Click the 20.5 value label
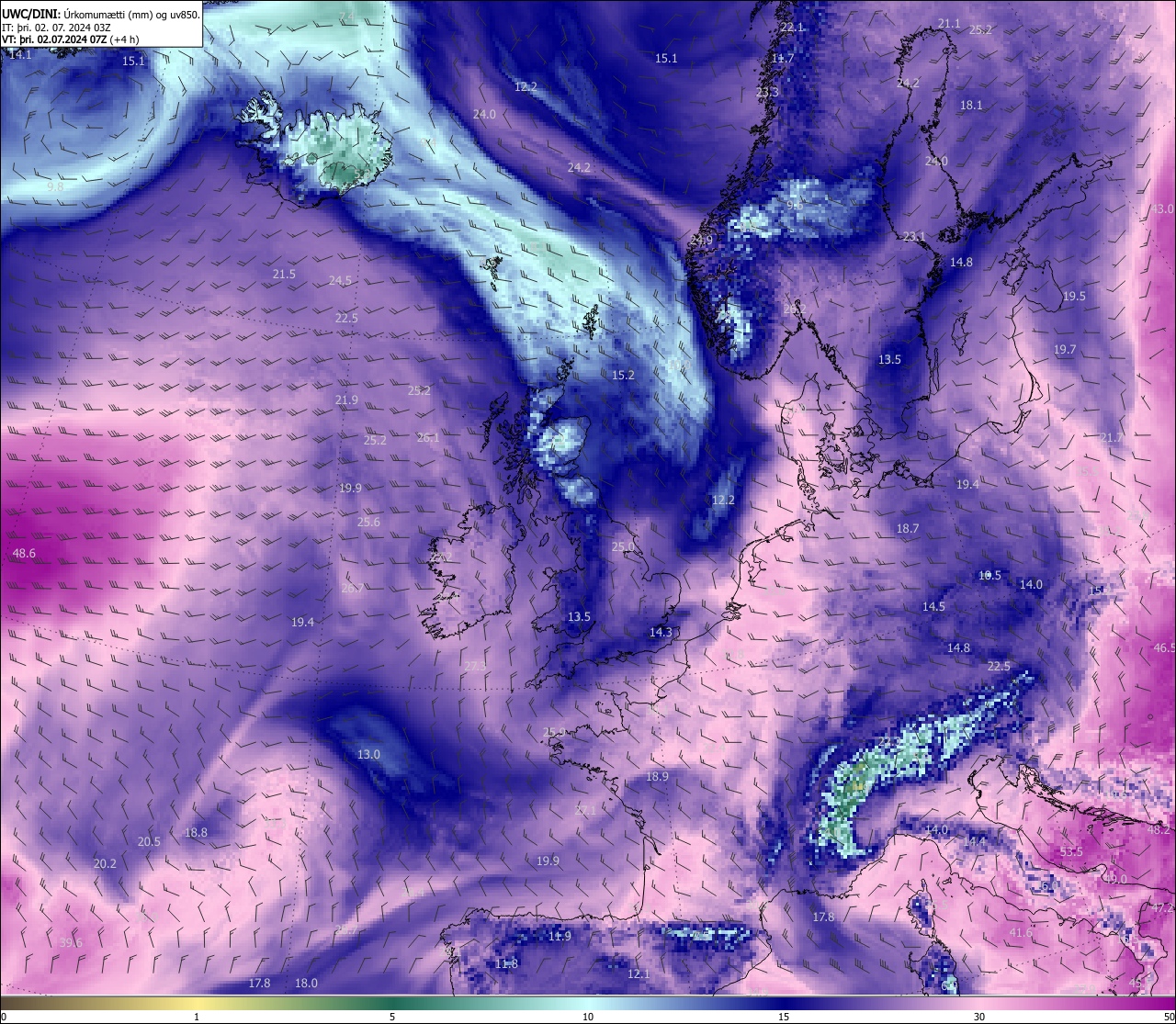Image resolution: width=1176 pixels, height=1024 pixels. click(149, 841)
